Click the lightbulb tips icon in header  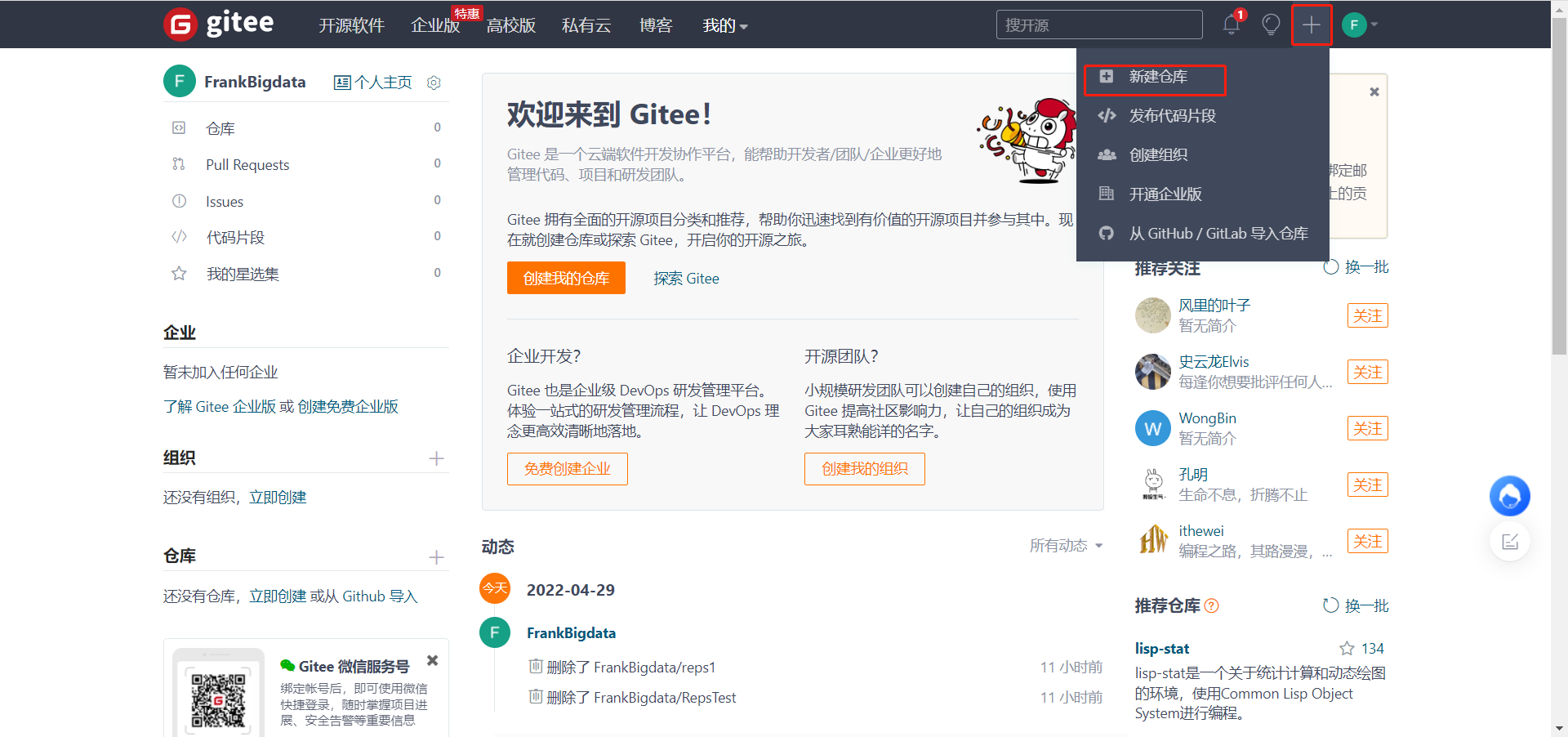tap(1271, 25)
